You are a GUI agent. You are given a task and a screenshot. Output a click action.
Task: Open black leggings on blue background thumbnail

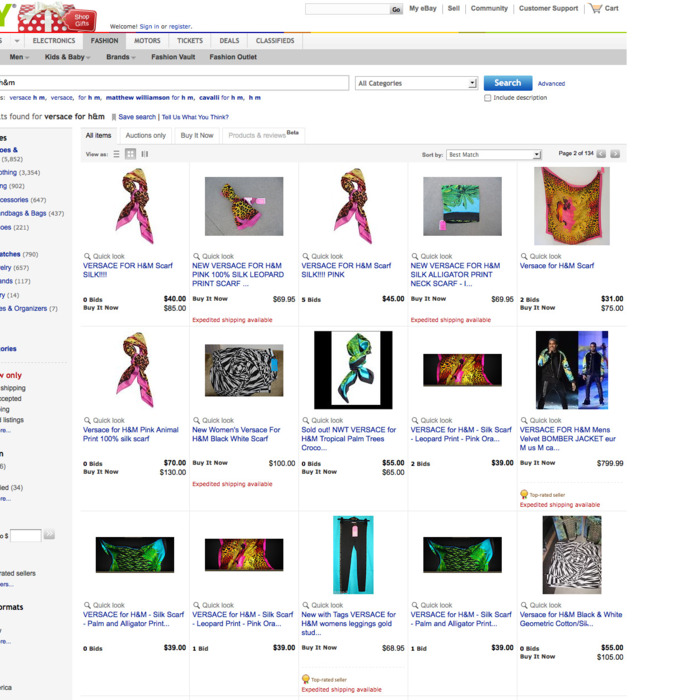353,555
